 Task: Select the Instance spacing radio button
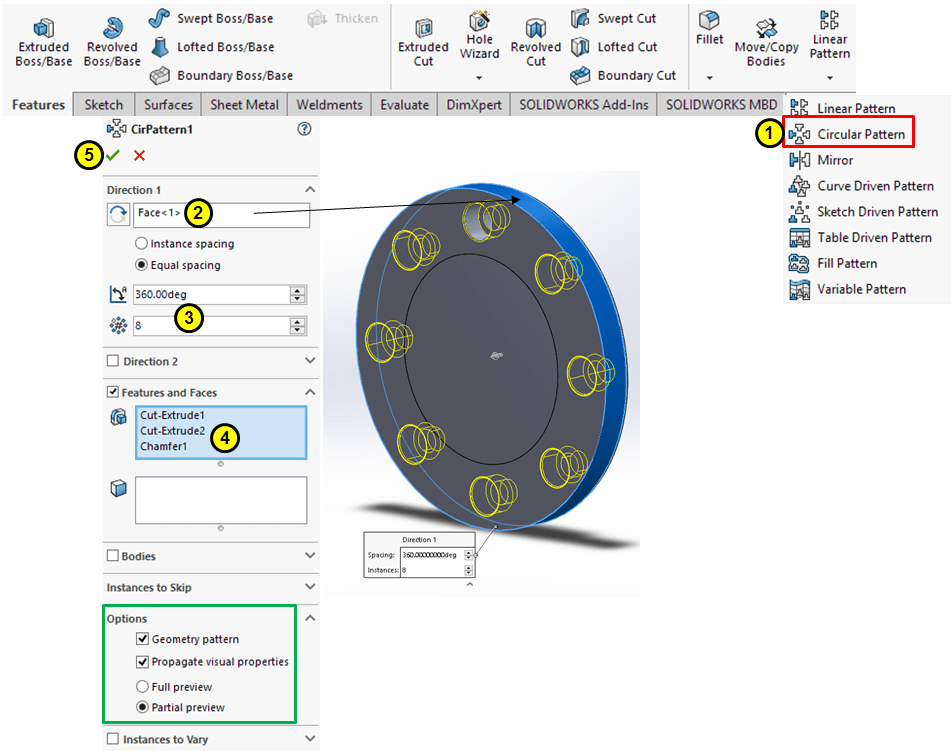(141, 244)
